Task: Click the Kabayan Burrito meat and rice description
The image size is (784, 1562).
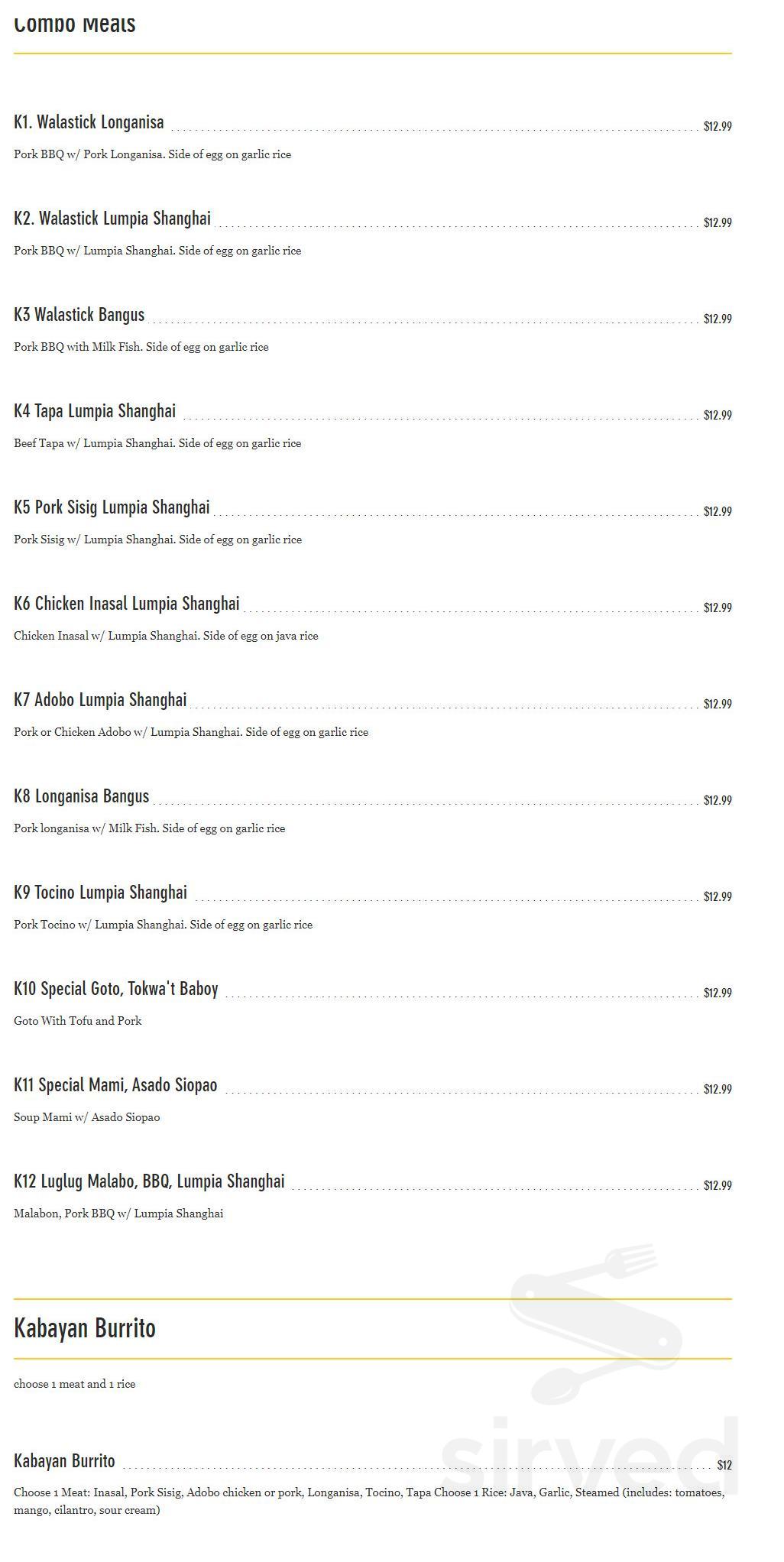Action: [x=368, y=1501]
